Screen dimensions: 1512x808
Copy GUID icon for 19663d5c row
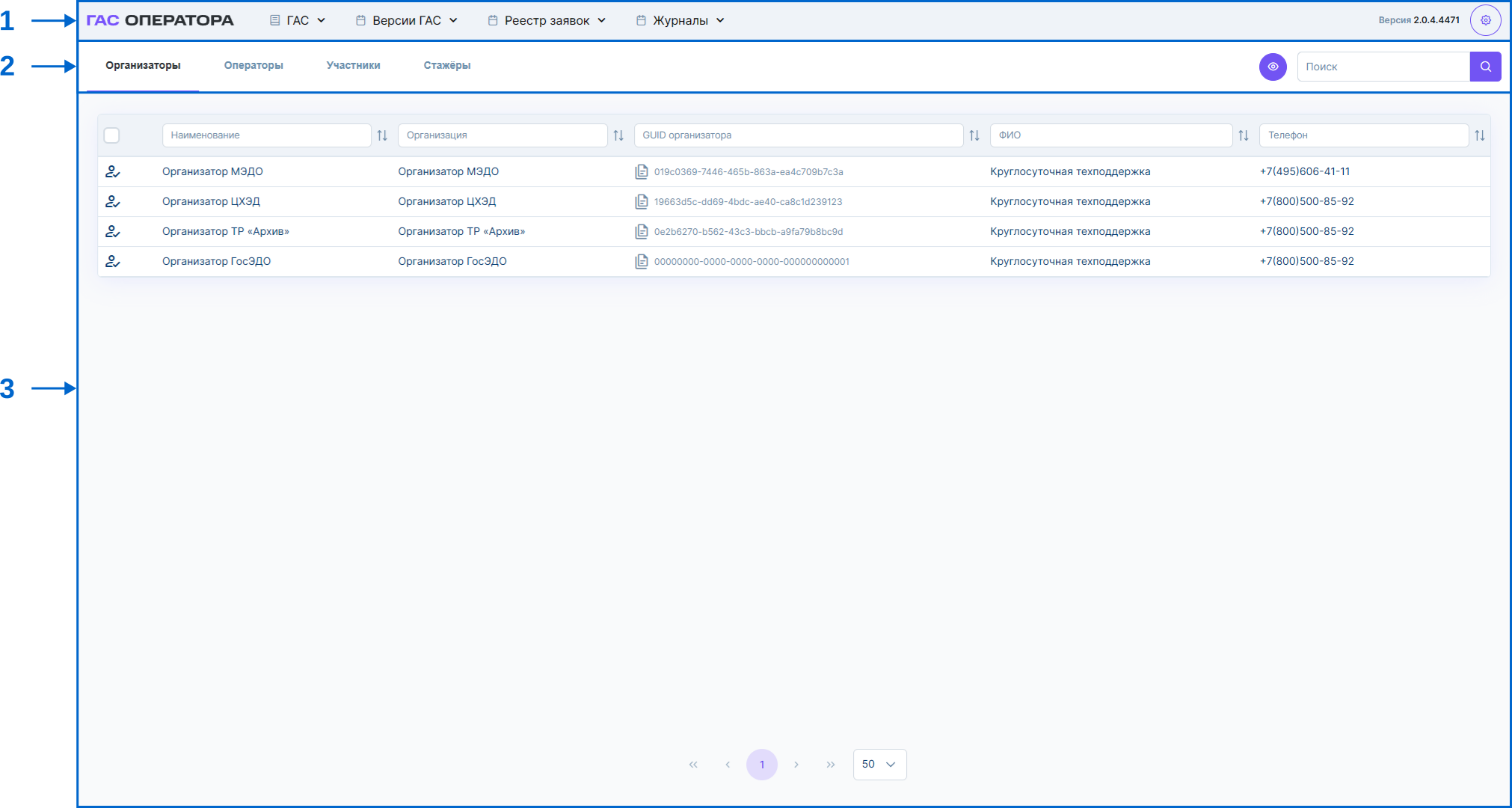[641, 201]
